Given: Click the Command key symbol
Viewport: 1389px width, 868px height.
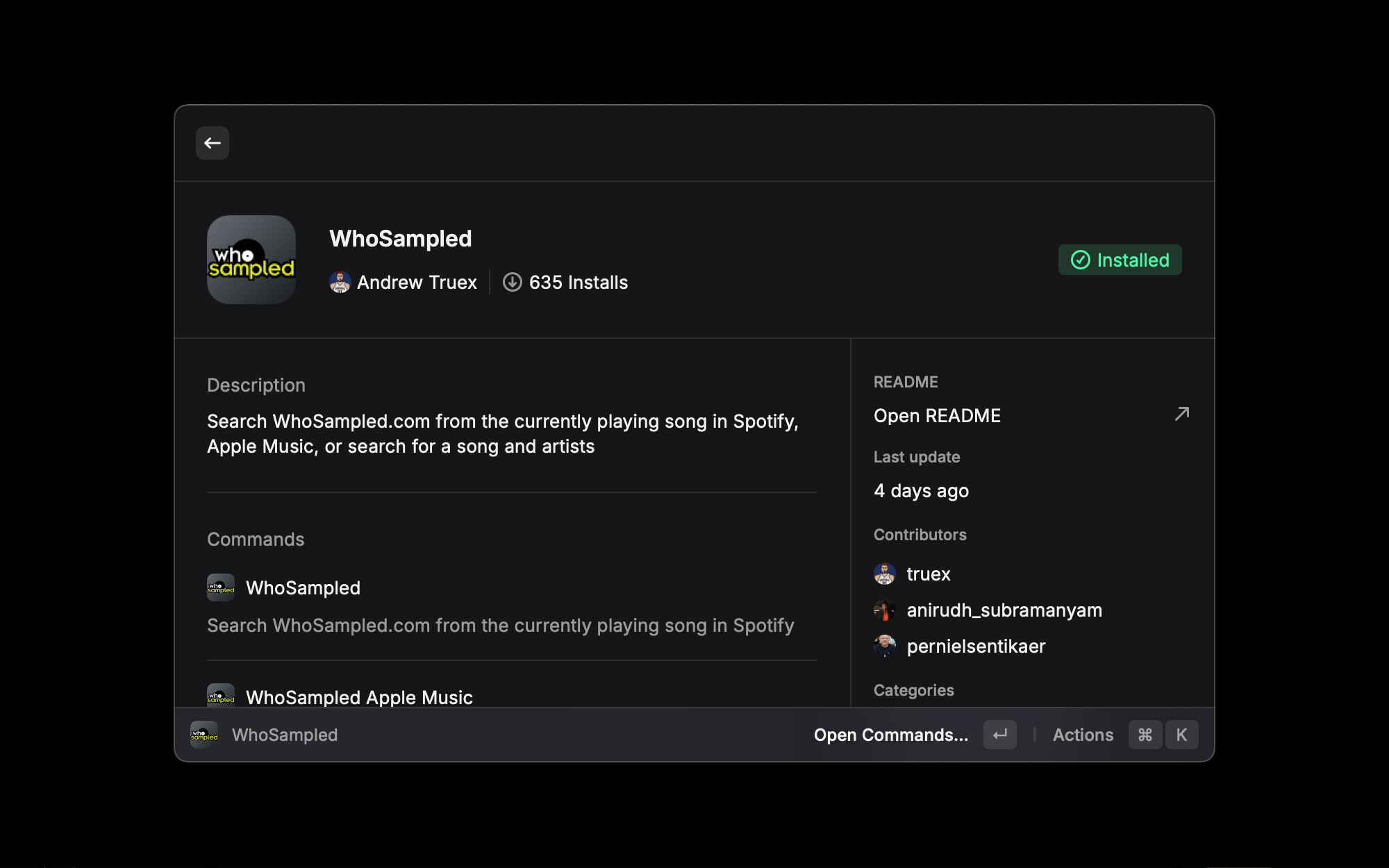Looking at the screenshot, I should (1145, 735).
